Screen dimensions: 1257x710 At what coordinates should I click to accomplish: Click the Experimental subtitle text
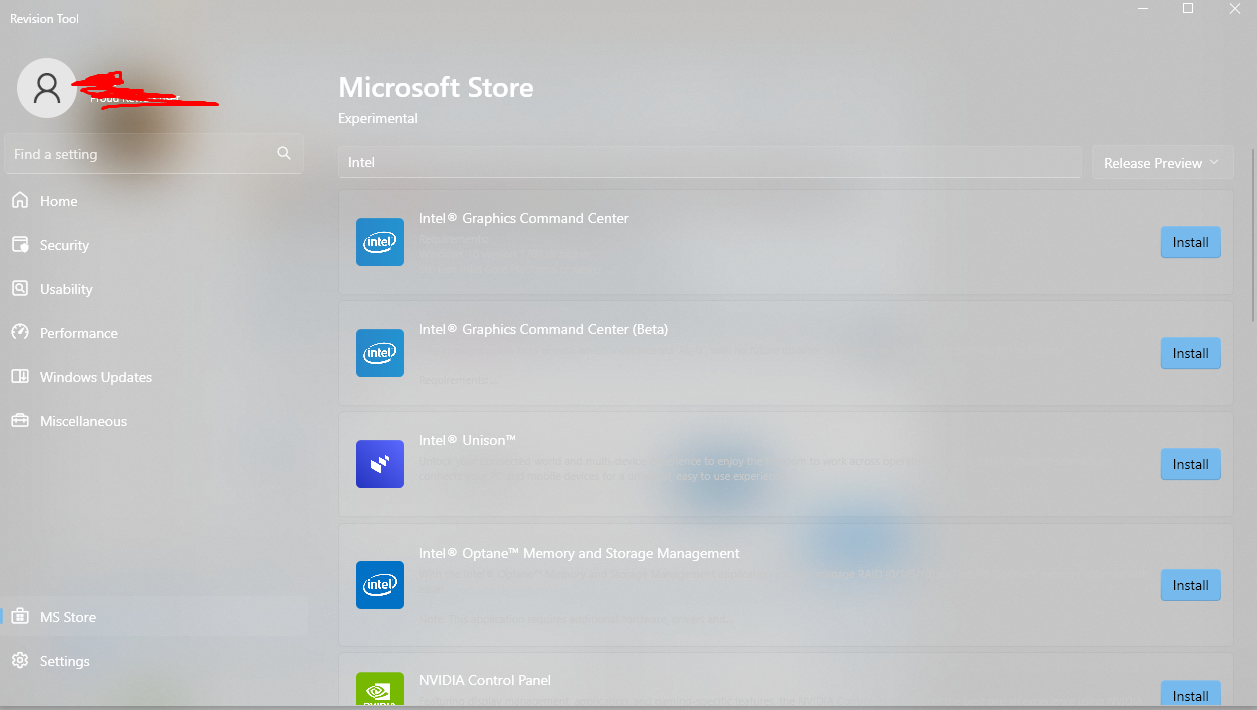pyautogui.click(x=378, y=118)
